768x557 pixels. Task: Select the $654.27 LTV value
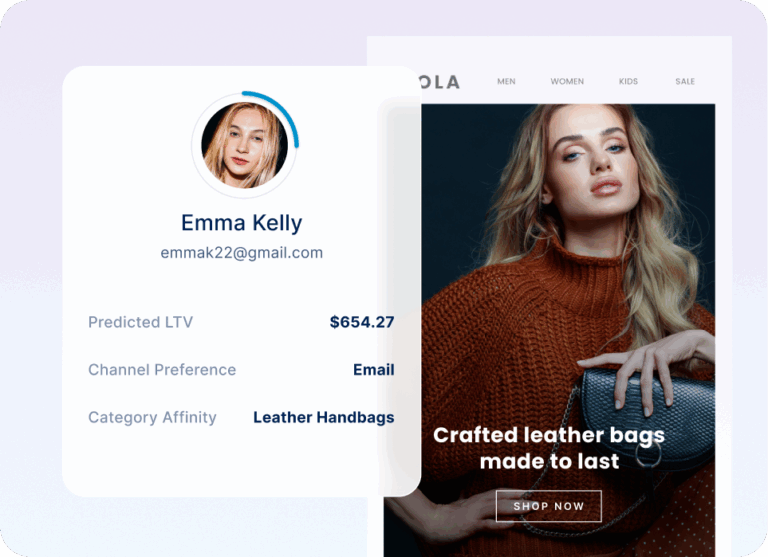pyautogui.click(x=362, y=322)
